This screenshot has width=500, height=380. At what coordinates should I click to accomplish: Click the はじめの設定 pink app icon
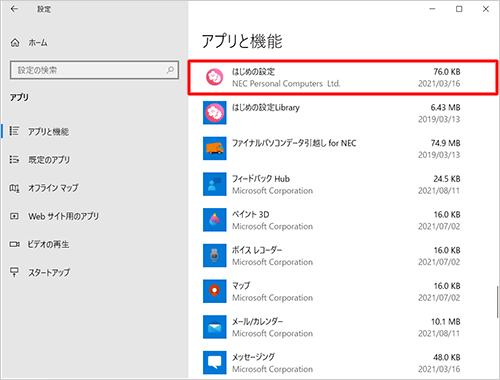(x=215, y=77)
